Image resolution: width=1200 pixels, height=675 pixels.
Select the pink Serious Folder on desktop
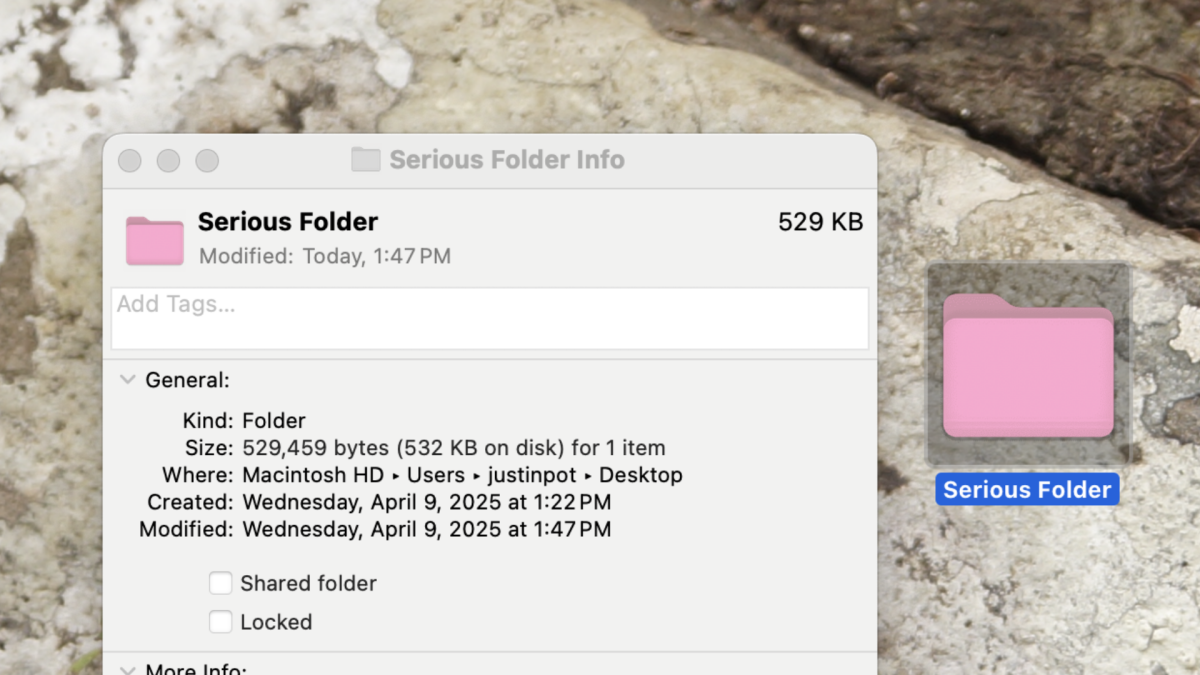[1028, 366]
